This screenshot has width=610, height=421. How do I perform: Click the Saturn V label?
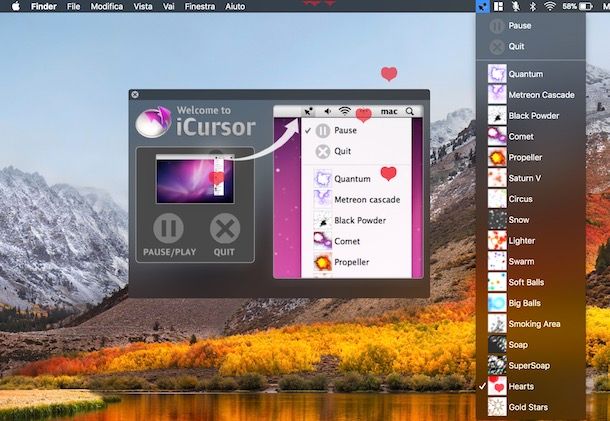[x=524, y=178]
